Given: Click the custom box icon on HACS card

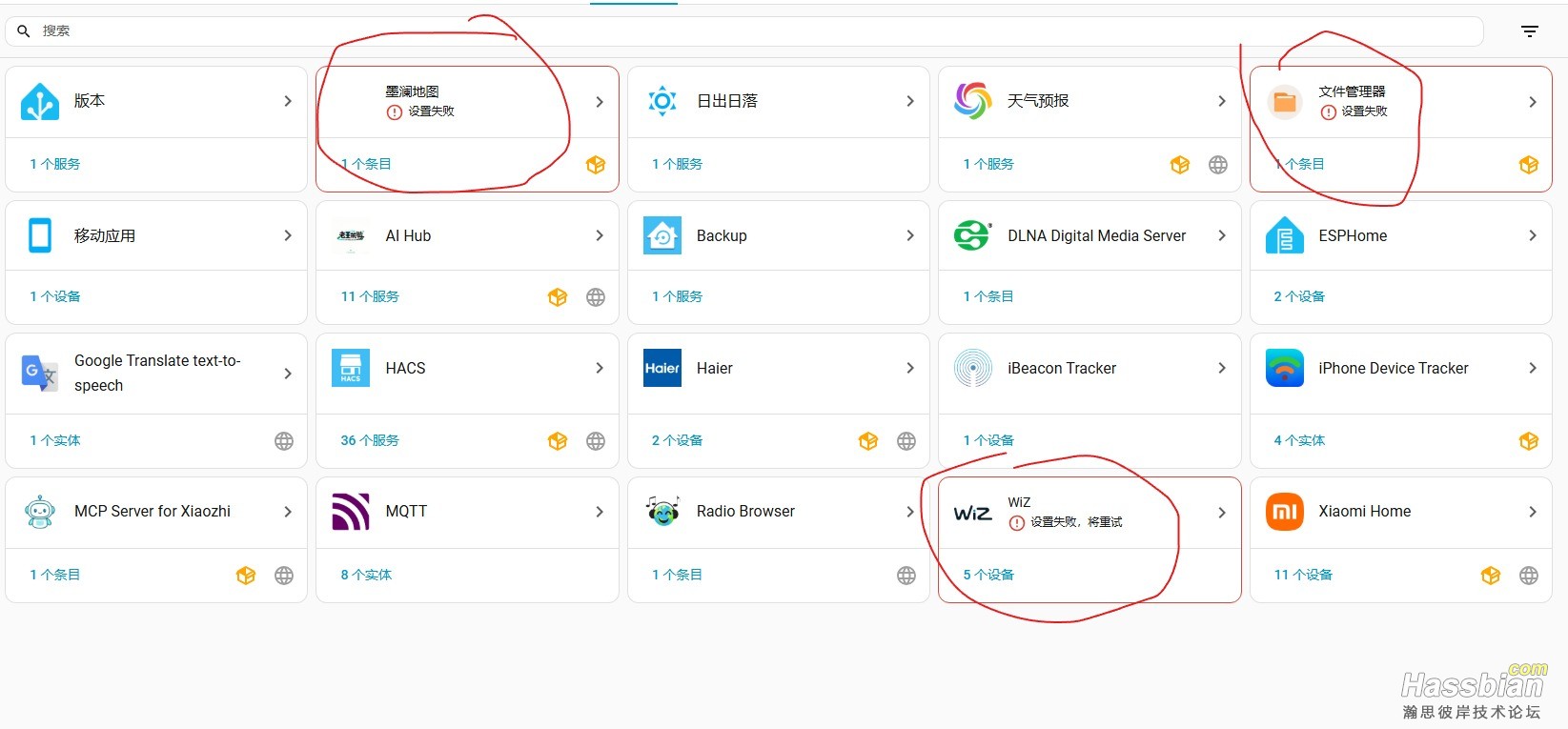Looking at the screenshot, I should click(558, 441).
